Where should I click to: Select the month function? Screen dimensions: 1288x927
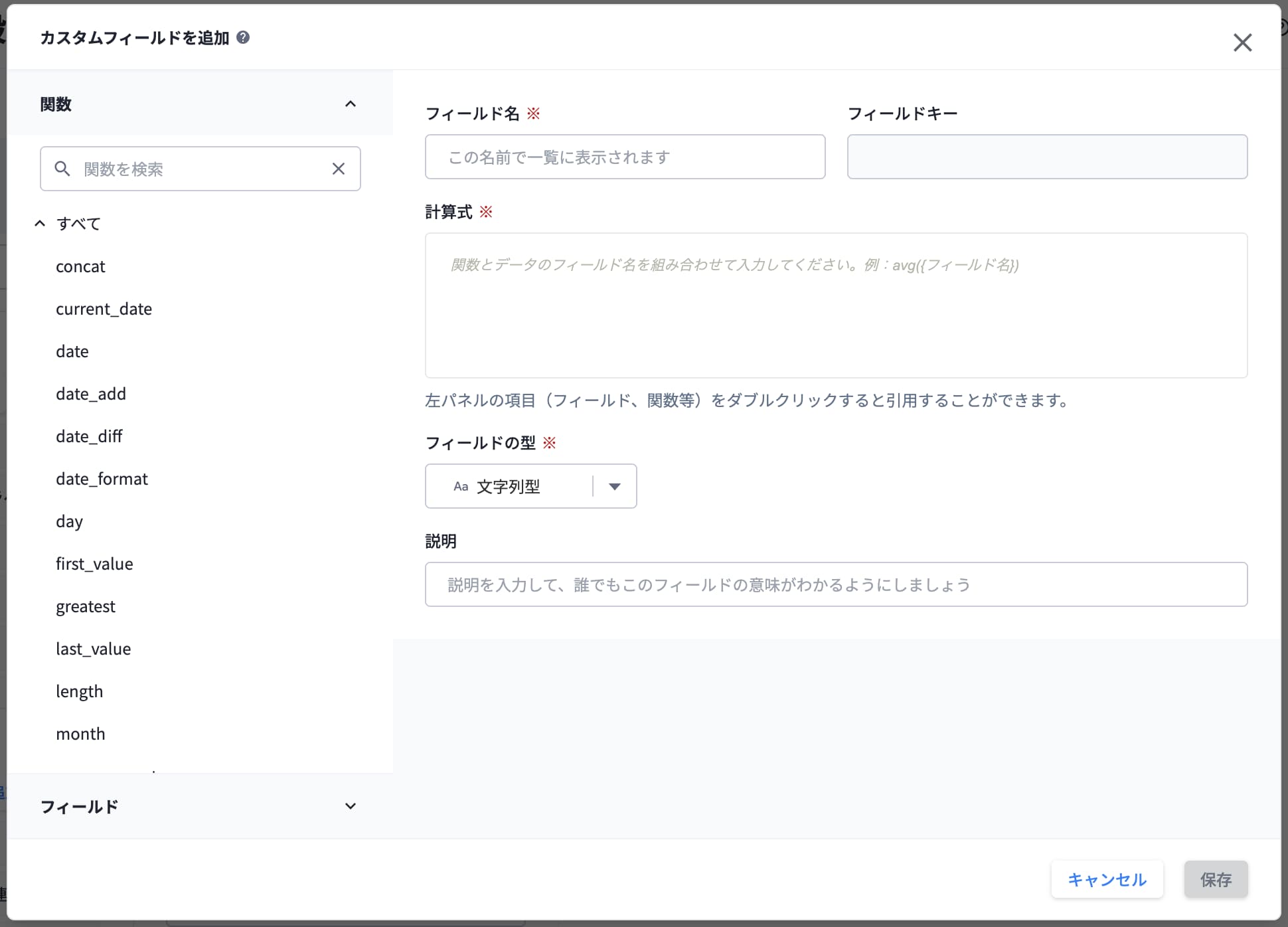click(80, 734)
